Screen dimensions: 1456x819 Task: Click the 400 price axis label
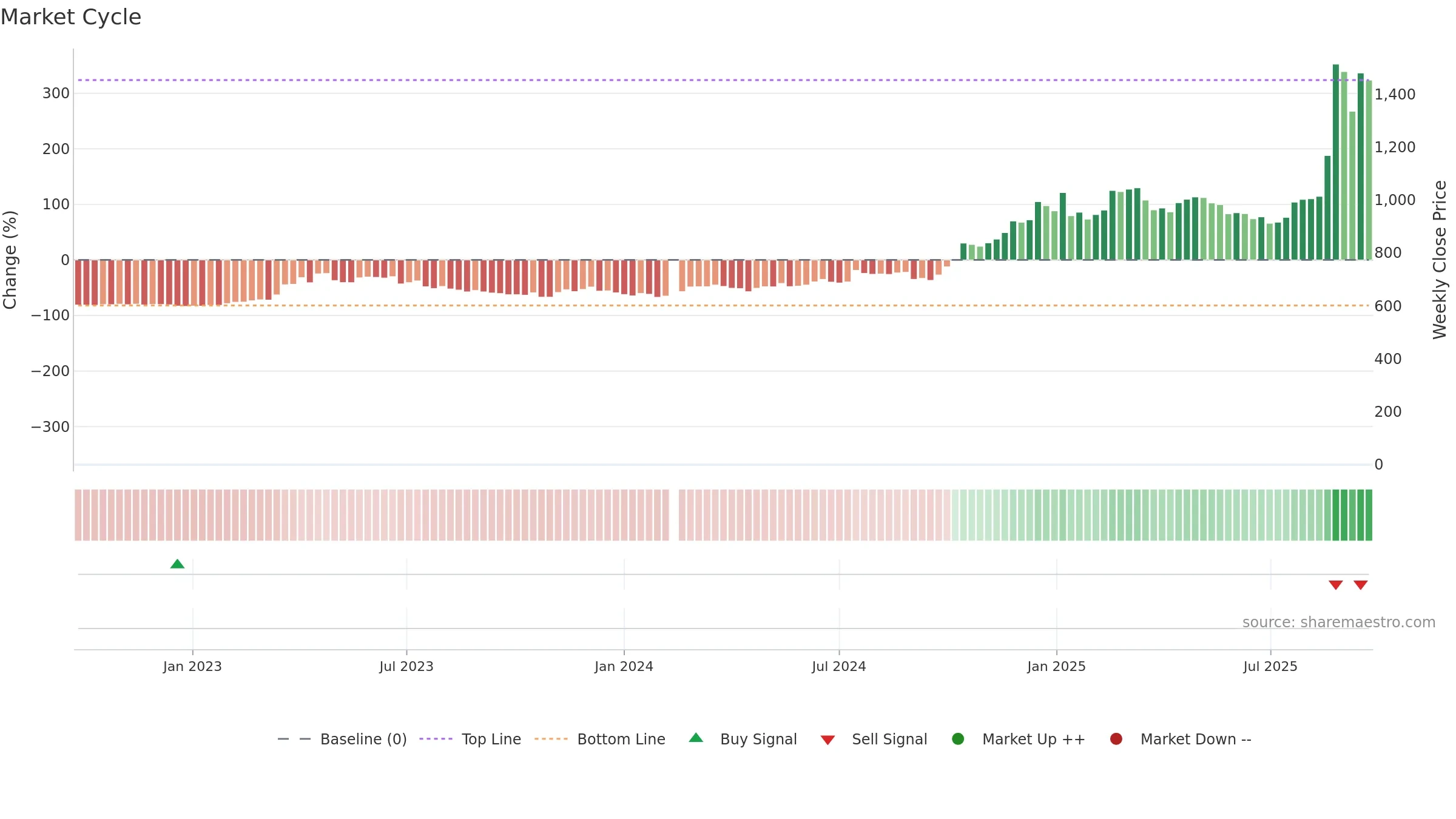tap(1388, 359)
